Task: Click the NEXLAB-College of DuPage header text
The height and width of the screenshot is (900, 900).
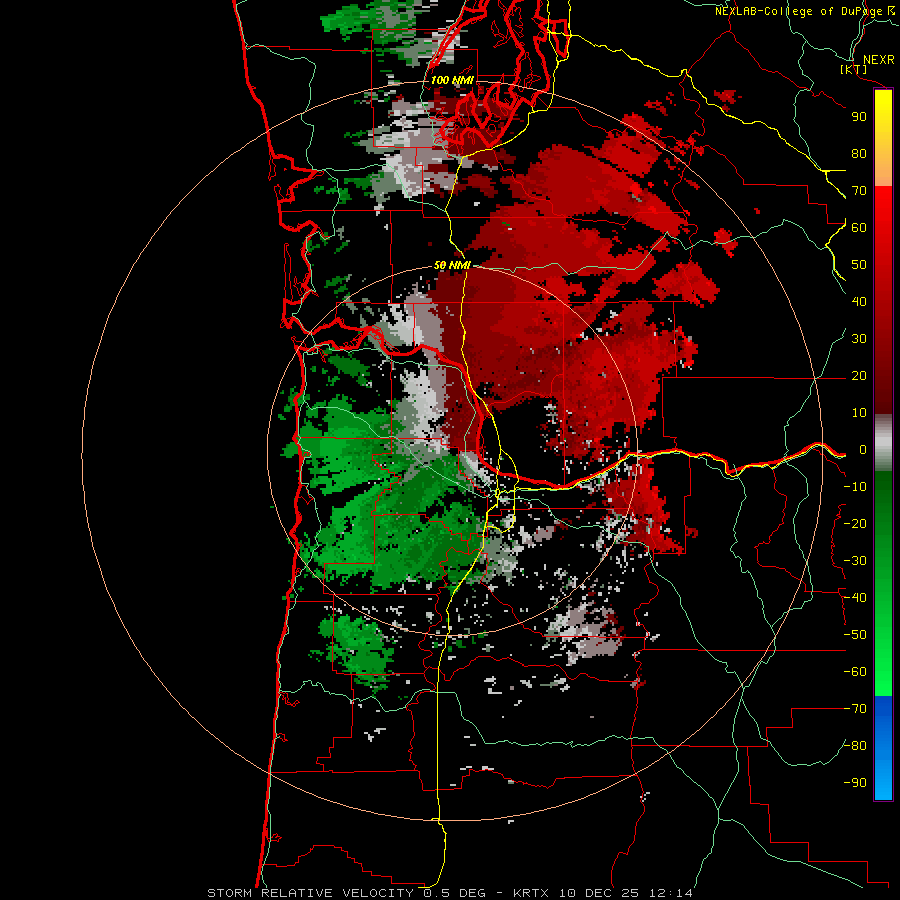Action: [805, 11]
